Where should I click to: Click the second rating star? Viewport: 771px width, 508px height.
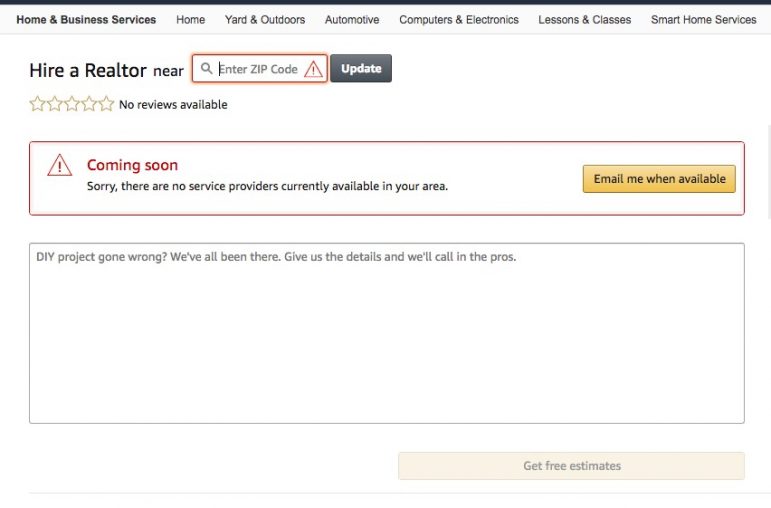pos(55,104)
